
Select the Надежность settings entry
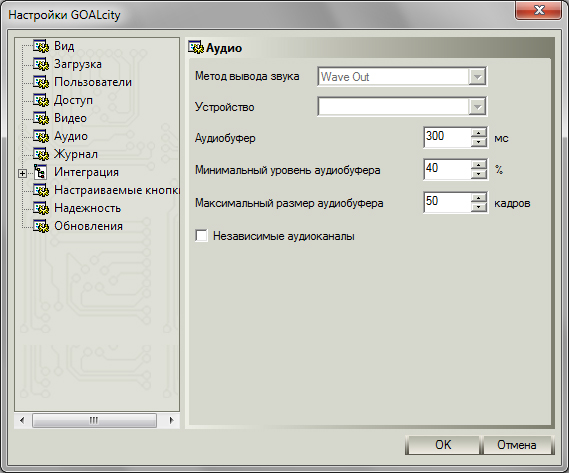(87, 208)
